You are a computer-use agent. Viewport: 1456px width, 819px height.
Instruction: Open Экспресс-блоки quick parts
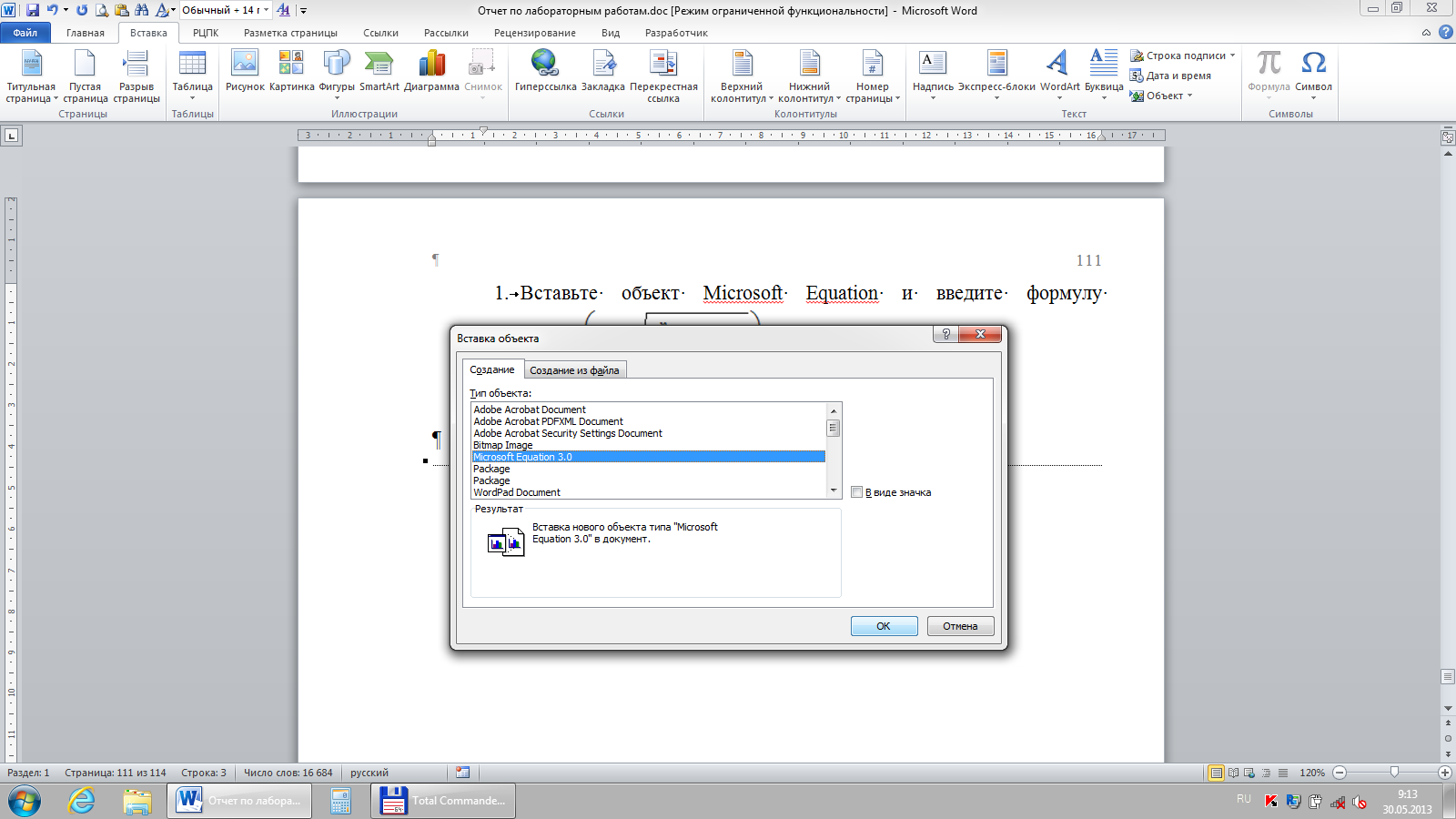click(x=996, y=75)
